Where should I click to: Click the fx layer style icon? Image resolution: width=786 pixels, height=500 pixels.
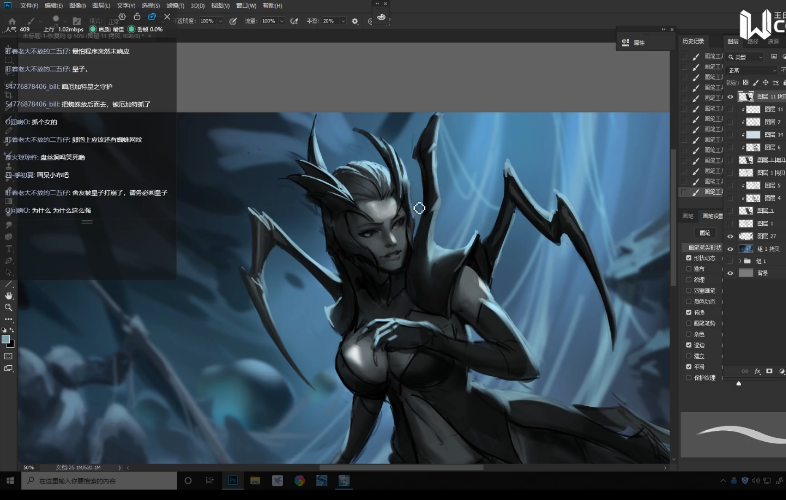point(757,371)
